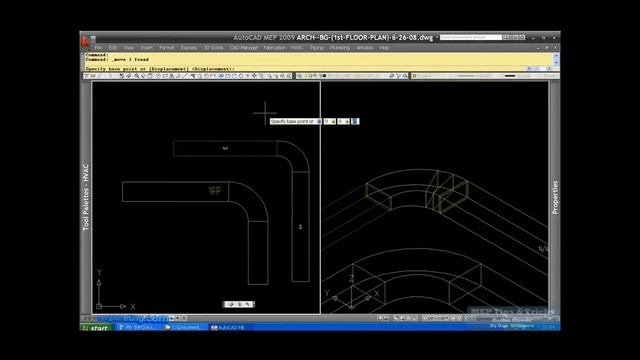
Task: Open the Window menu
Action: click(364, 48)
